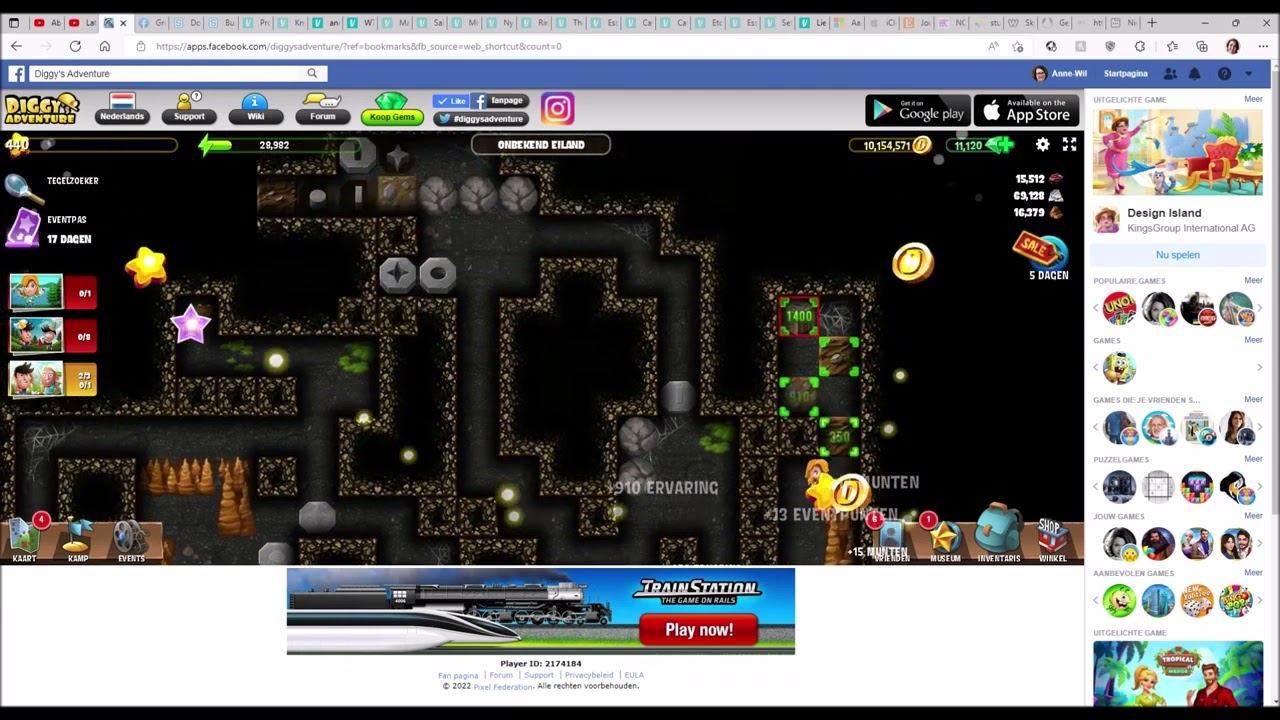Click Nu spelen for Design Island

click(1177, 255)
